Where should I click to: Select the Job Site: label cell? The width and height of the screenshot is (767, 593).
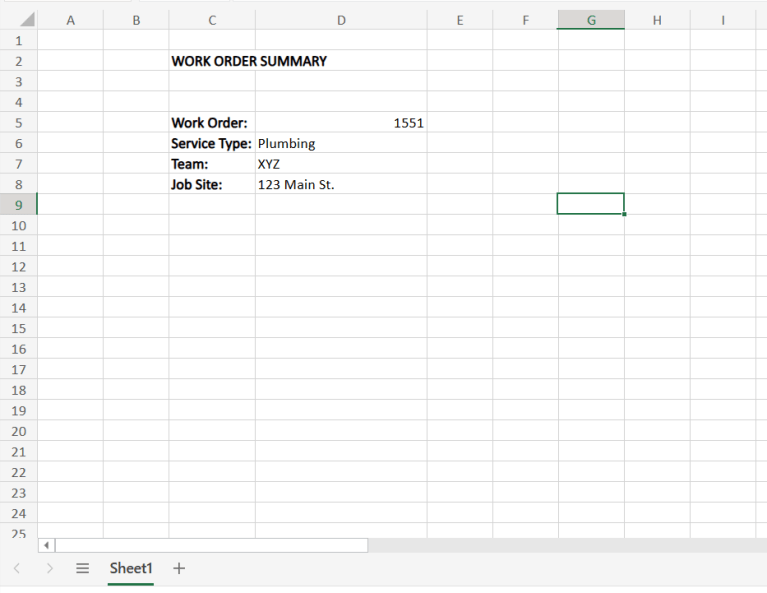(x=211, y=184)
